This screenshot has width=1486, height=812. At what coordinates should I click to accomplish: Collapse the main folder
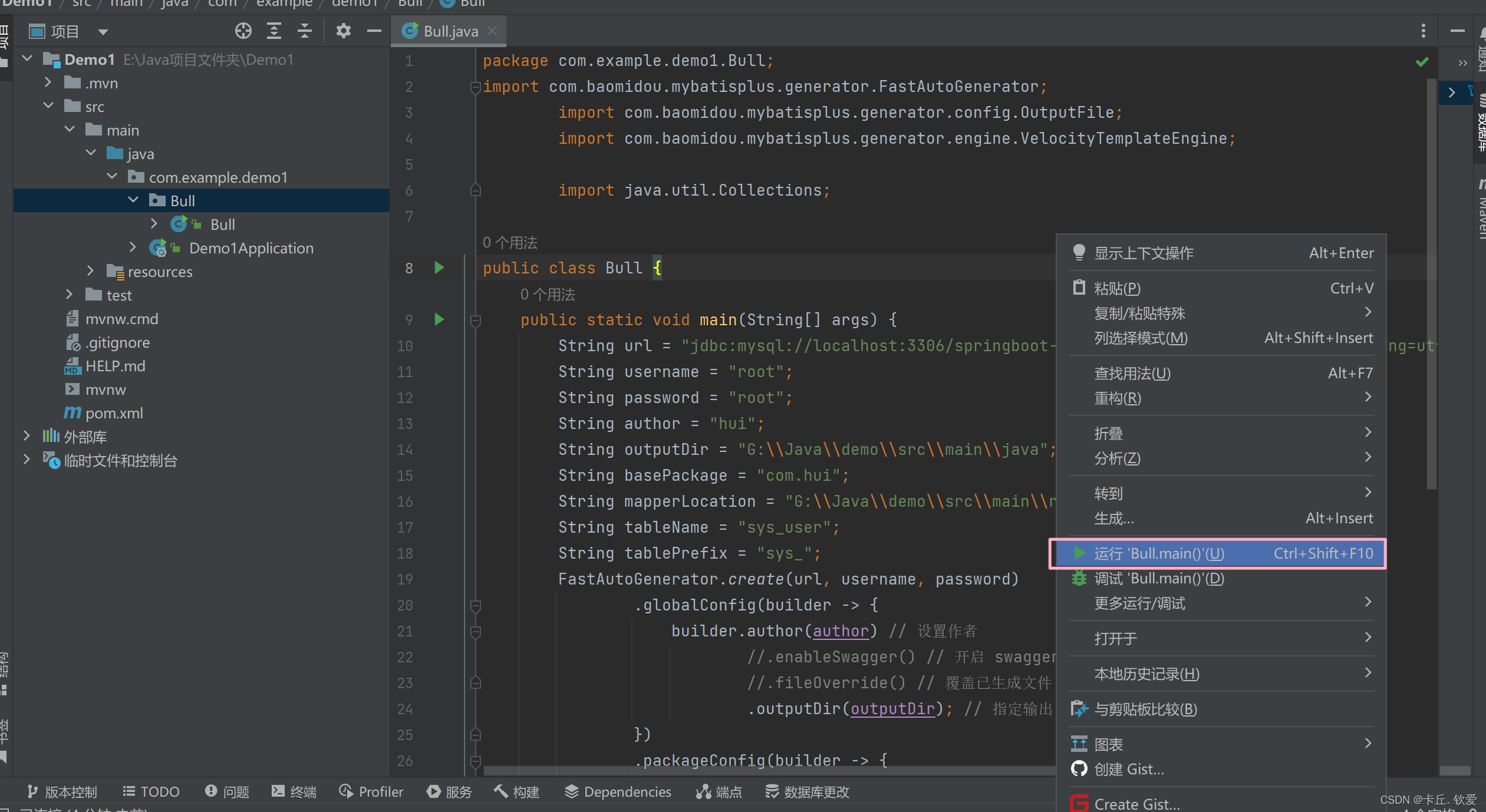(70, 130)
